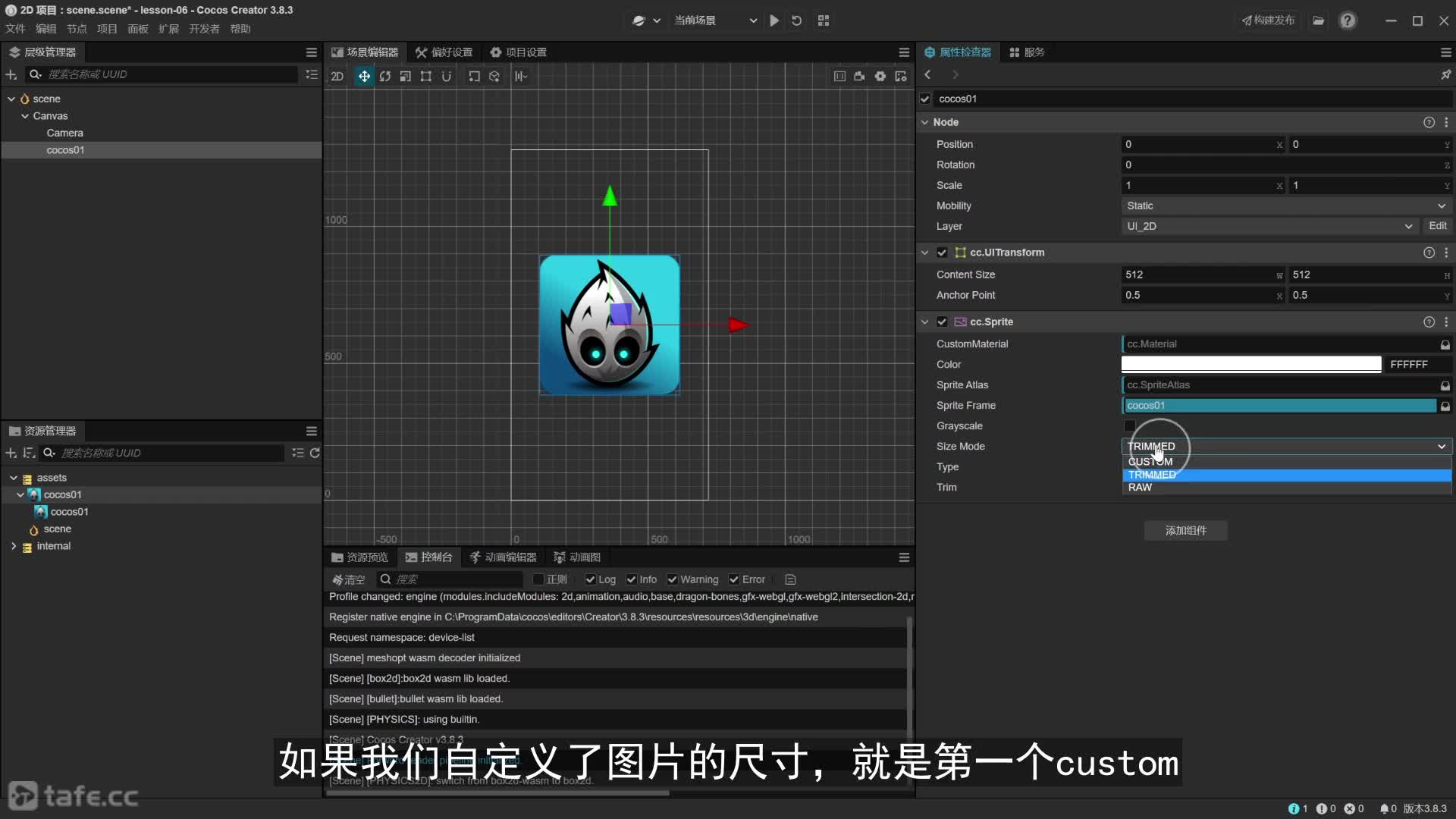Disable the cc.UITransform component checkbox
The image size is (1456, 819).
point(942,253)
